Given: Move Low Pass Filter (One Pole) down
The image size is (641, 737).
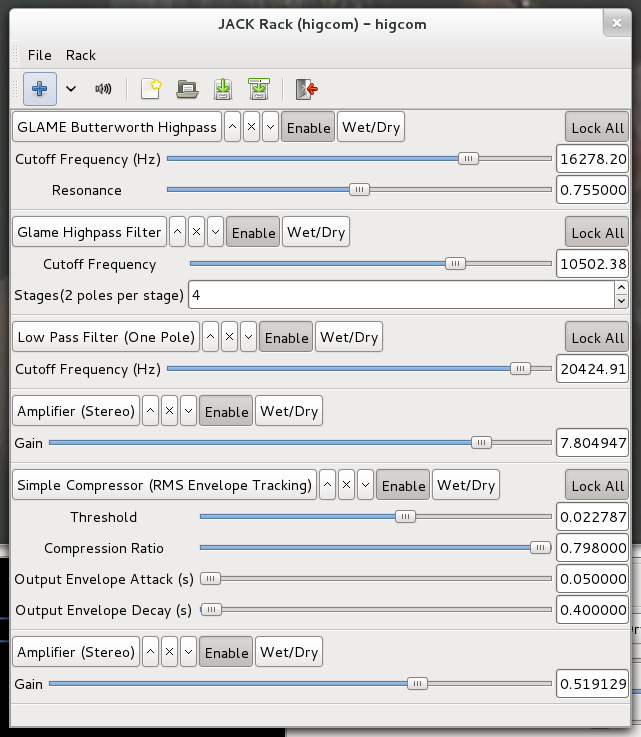Looking at the screenshot, I should point(248,337).
